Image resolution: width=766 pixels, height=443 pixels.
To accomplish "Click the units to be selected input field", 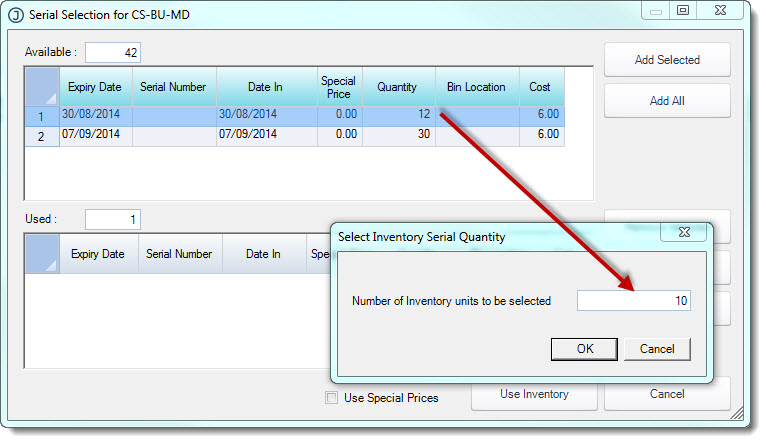I will pos(634,300).
